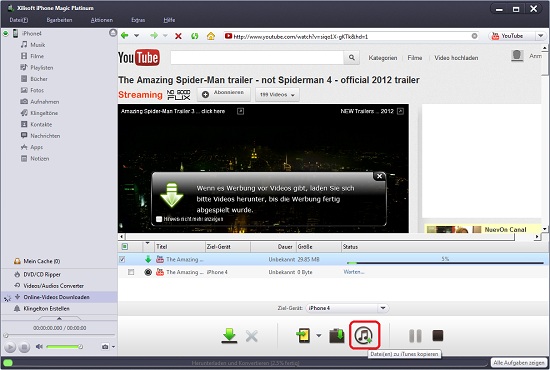
Task: Open the YouTube site selector dropdown
Action: [541, 36]
